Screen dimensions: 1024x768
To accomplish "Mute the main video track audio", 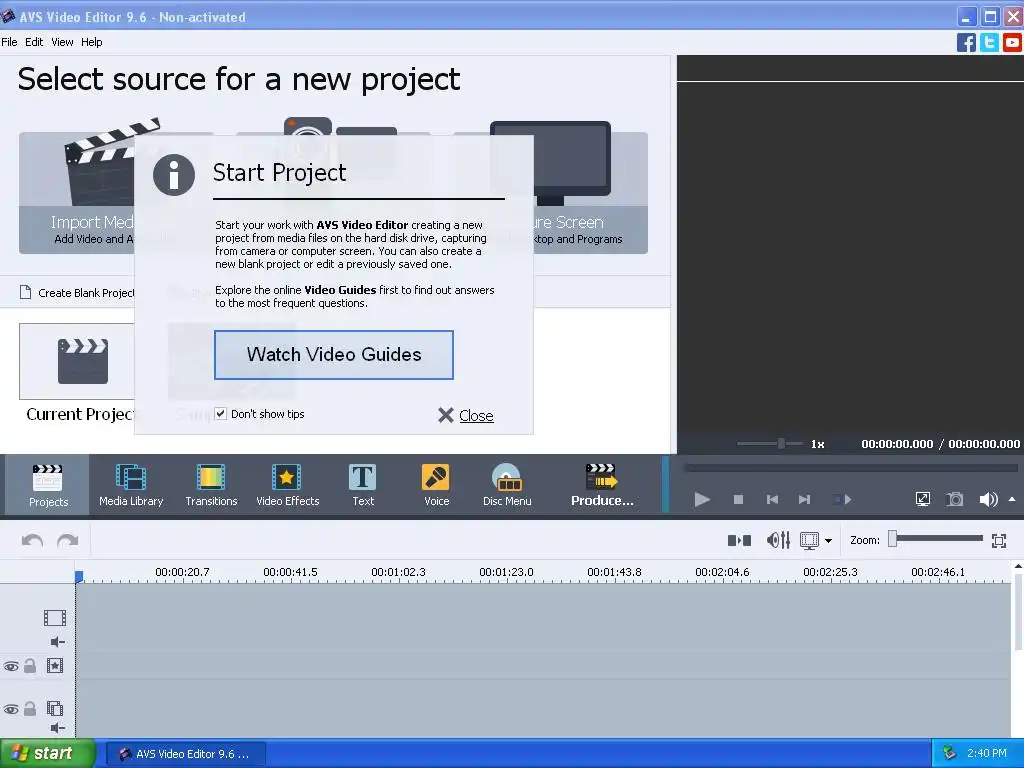I will 57,642.
